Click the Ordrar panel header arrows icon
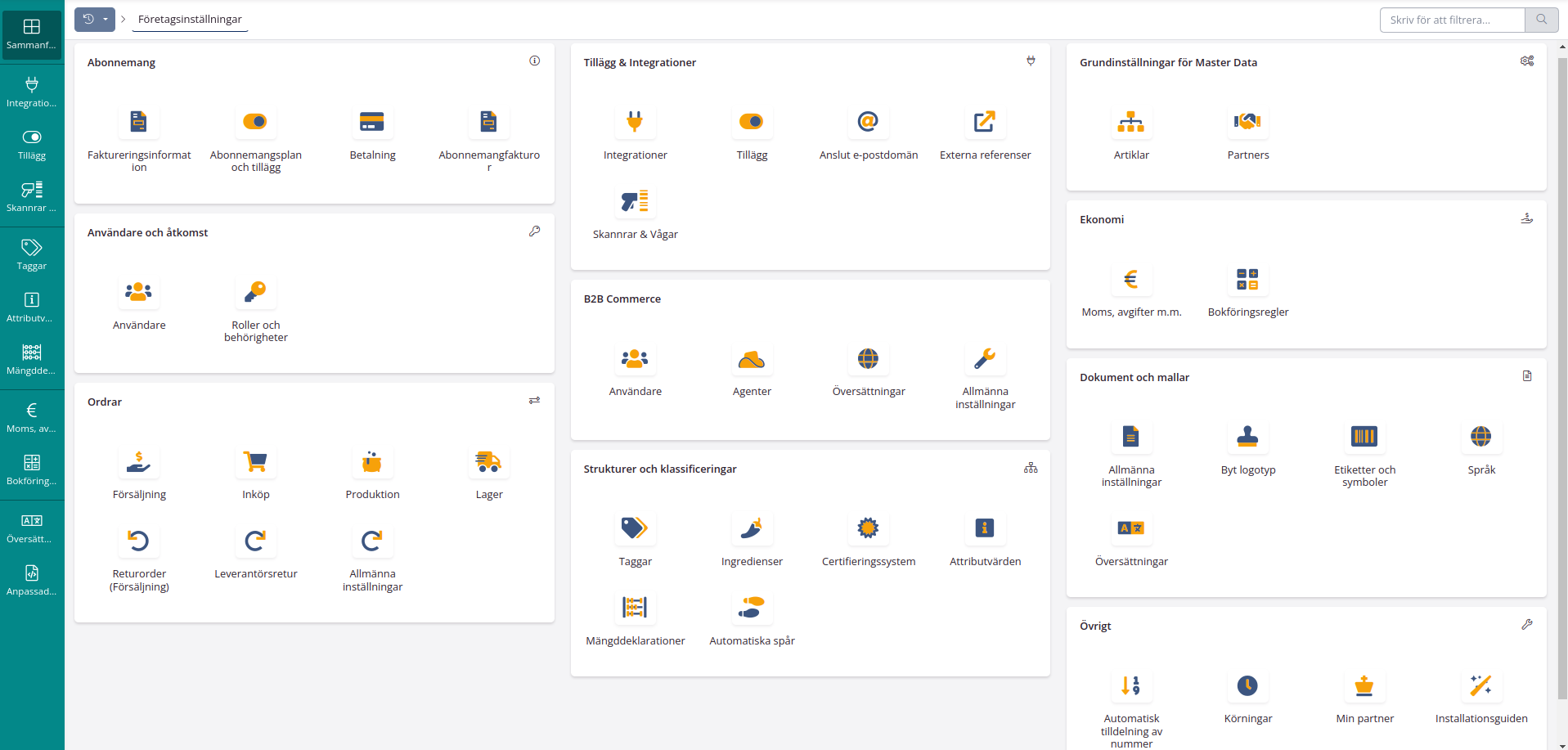The width and height of the screenshot is (1568, 750). pos(534,401)
